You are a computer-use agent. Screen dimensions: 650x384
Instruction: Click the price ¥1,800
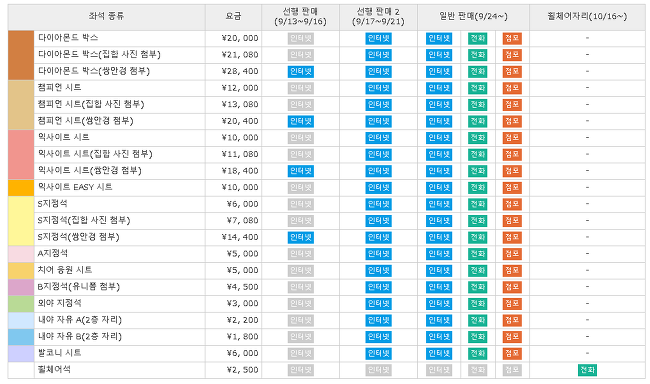pyautogui.click(x=242, y=337)
